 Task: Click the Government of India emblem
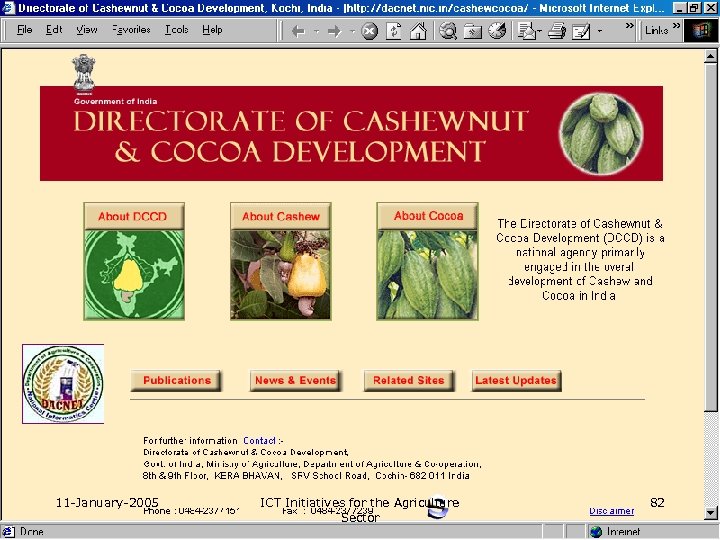point(84,73)
